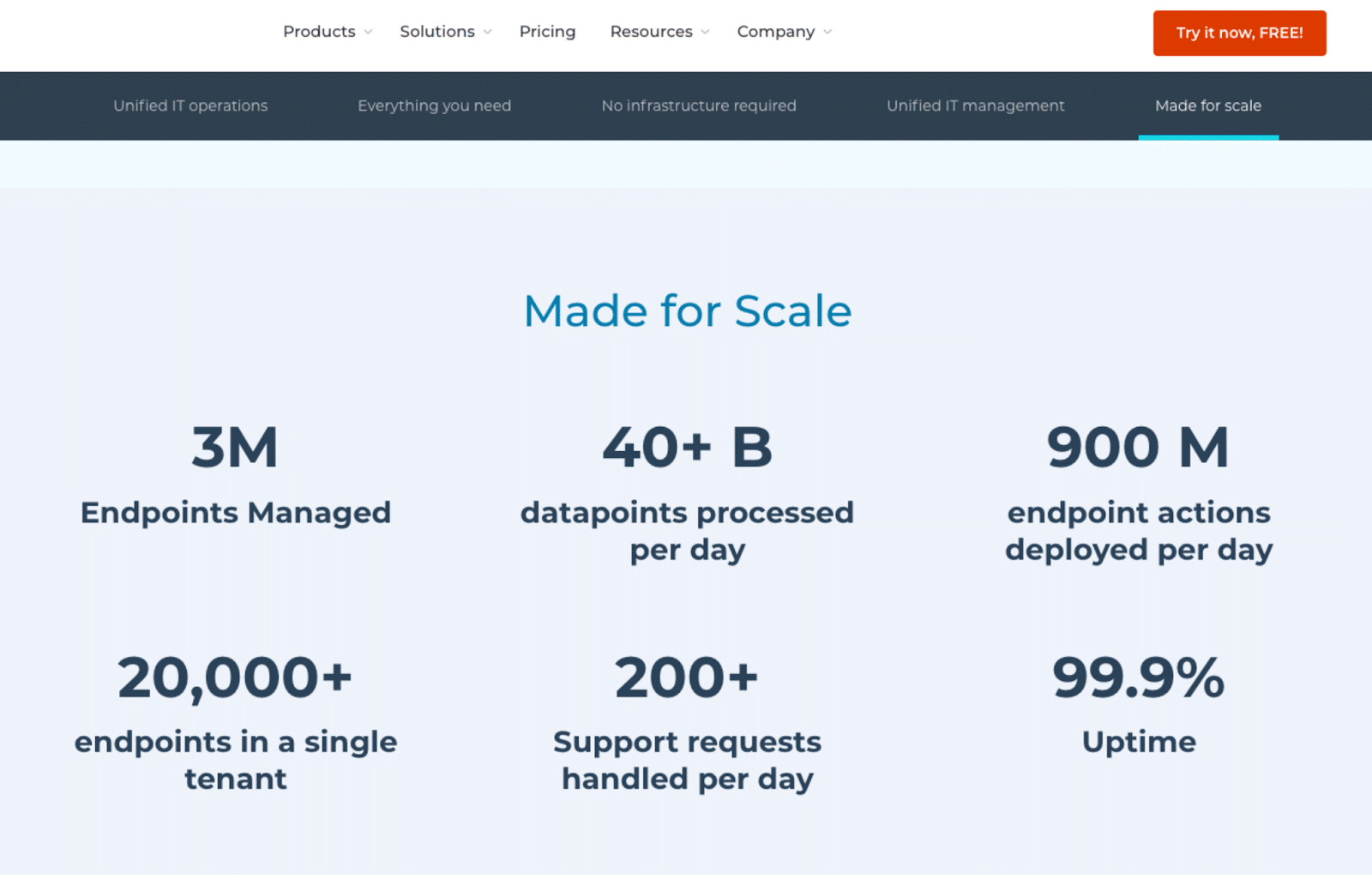Select the 99.9% Uptime statistic

tap(1138, 677)
